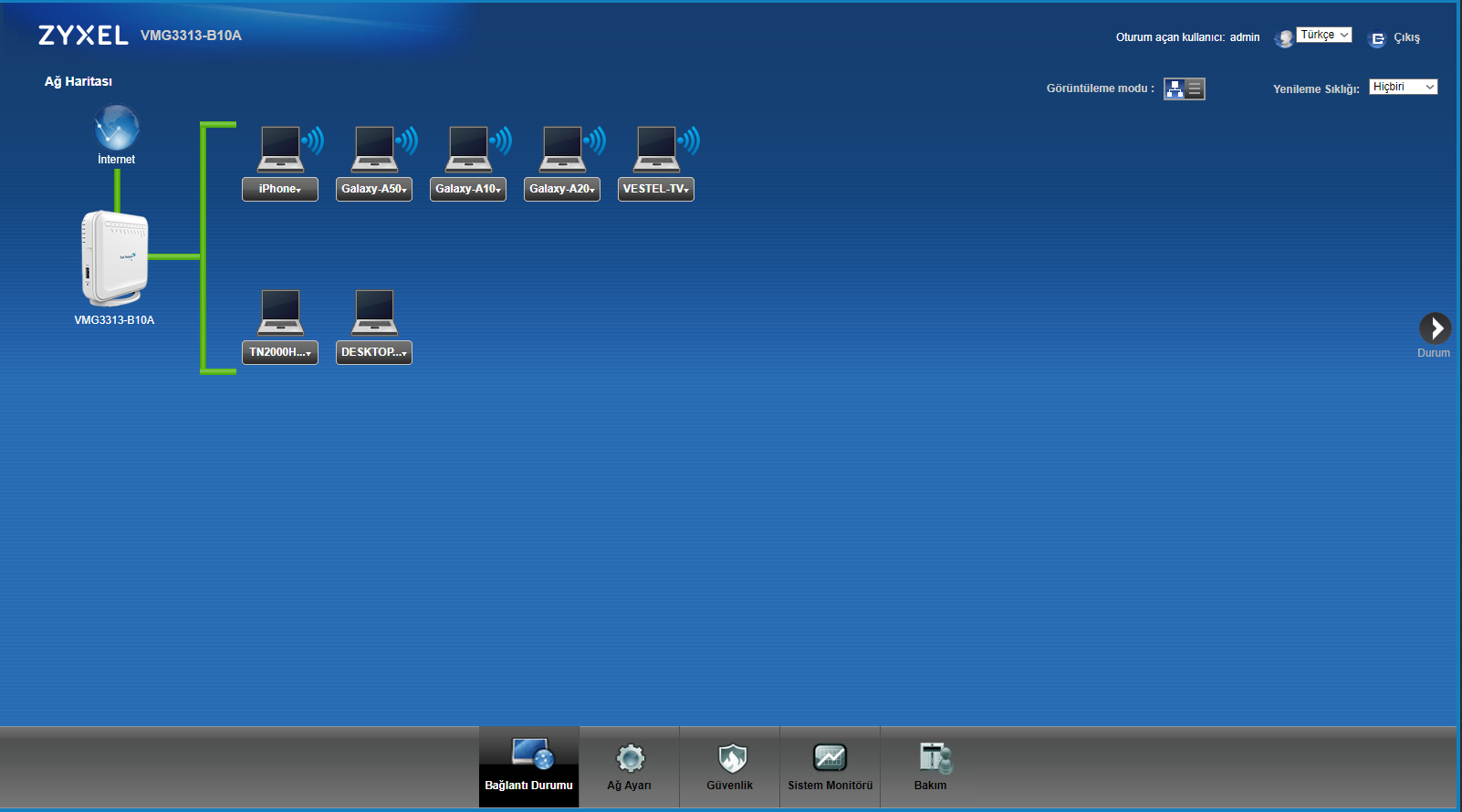Viewport: 1462px width, 812px height.
Task: Open the VESTEL-TV device dropdown
Action: (x=656, y=189)
